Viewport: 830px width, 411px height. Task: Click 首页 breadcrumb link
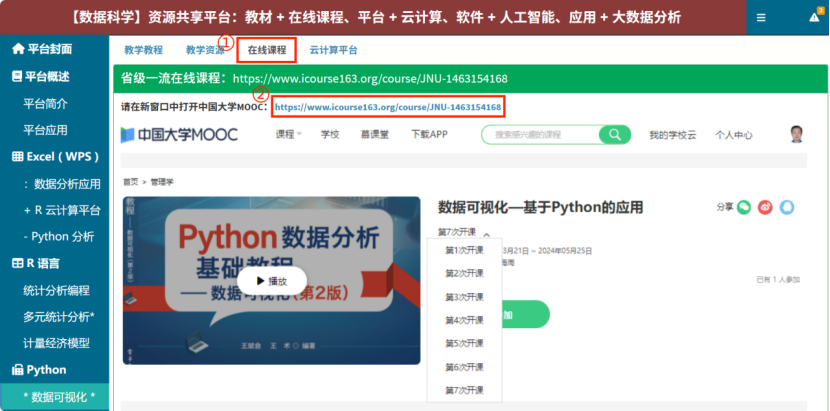[130, 182]
